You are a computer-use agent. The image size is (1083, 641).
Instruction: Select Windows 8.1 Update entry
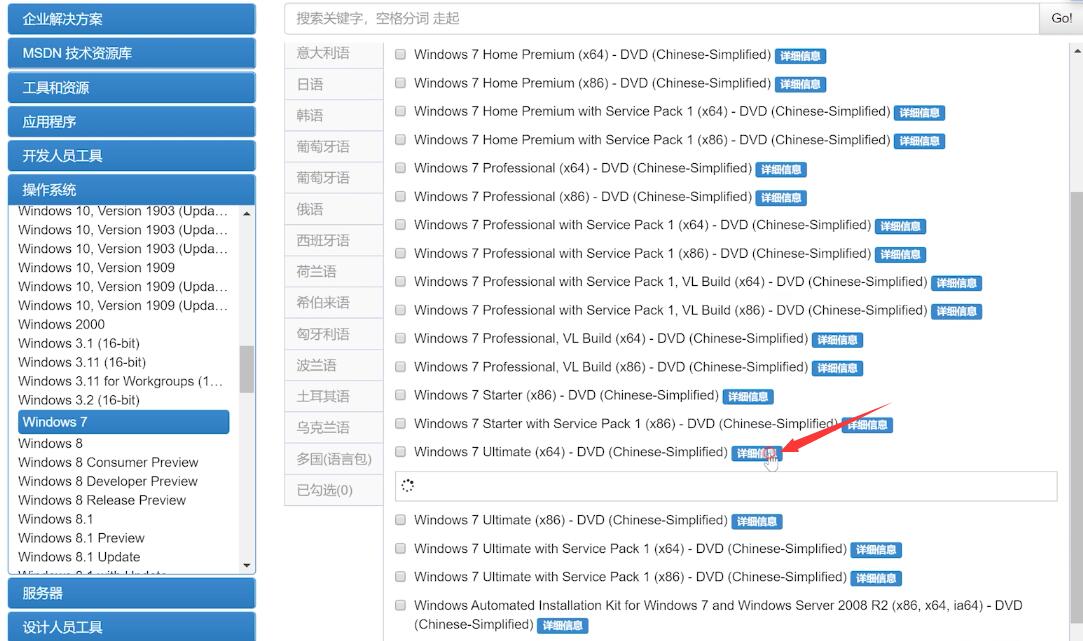click(x=79, y=557)
